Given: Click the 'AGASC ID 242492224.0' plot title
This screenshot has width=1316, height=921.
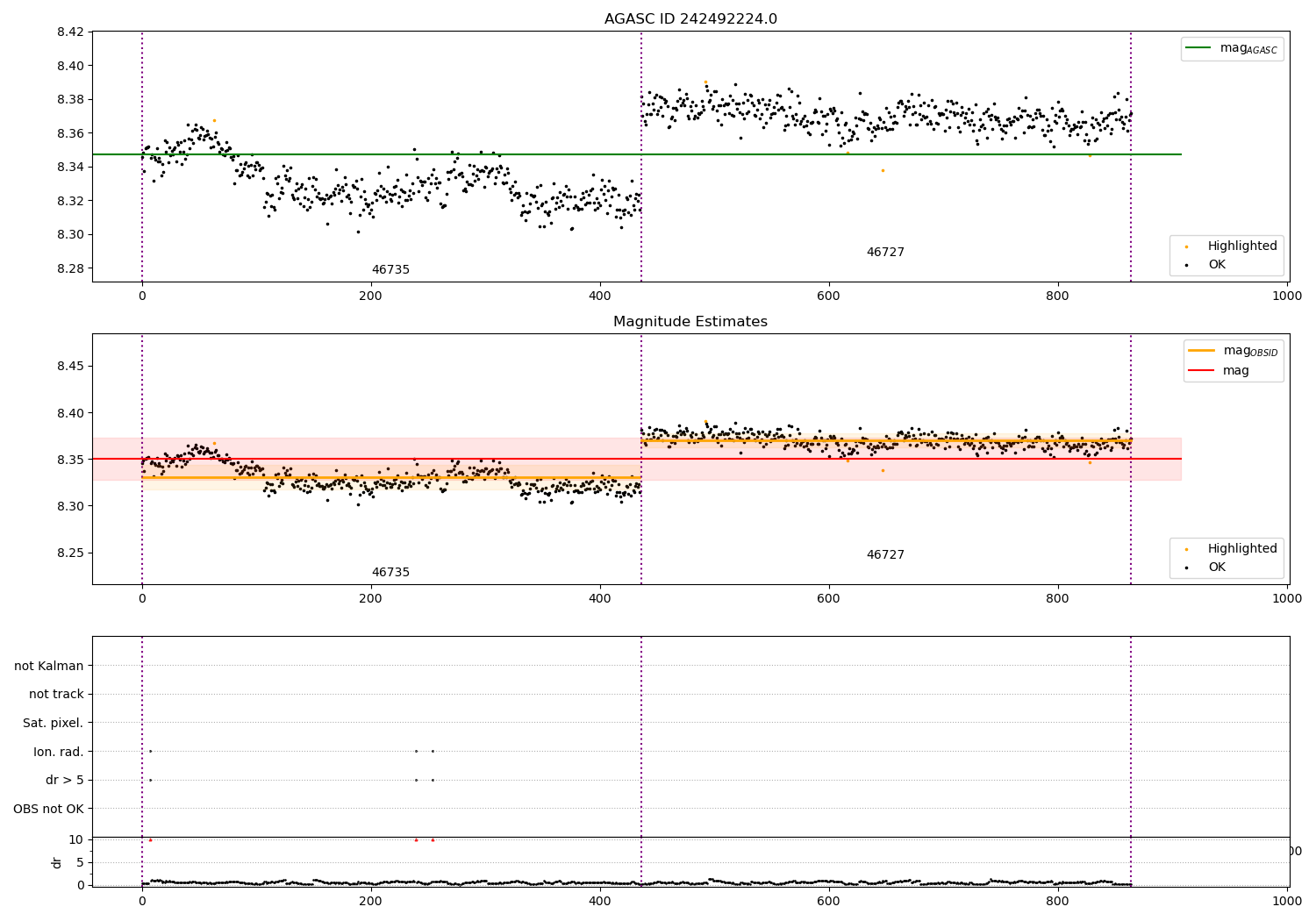Looking at the screenshot, I should click(x=690, y=19).
